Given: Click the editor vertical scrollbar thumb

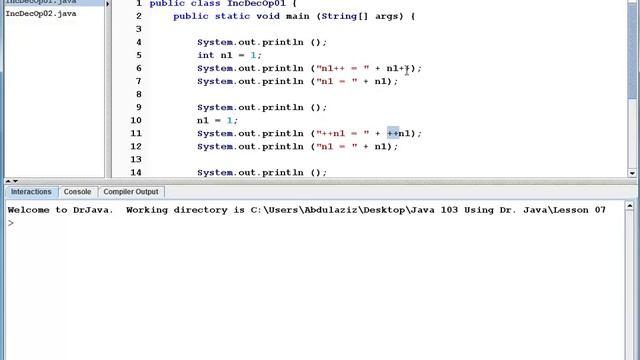Looking at the screenshot, I should point(632,50).
